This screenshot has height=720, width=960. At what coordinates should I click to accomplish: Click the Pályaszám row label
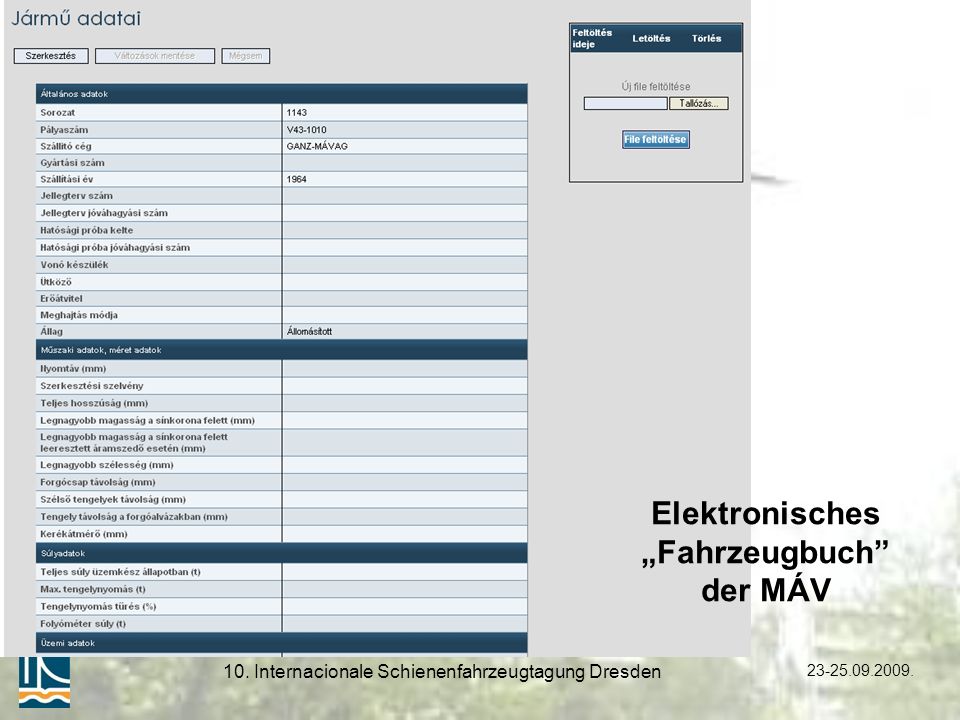click(x=64, y=130)
